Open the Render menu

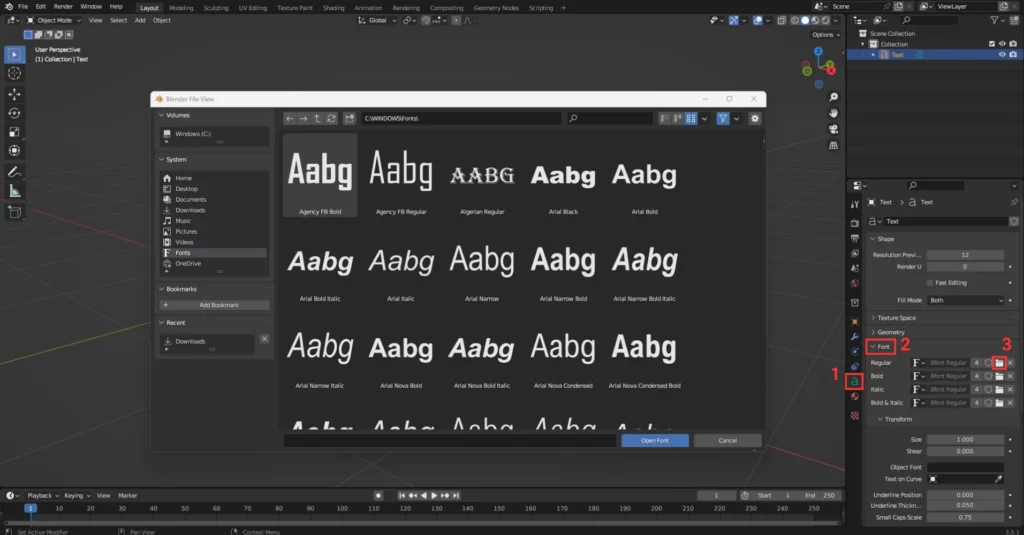63,7
